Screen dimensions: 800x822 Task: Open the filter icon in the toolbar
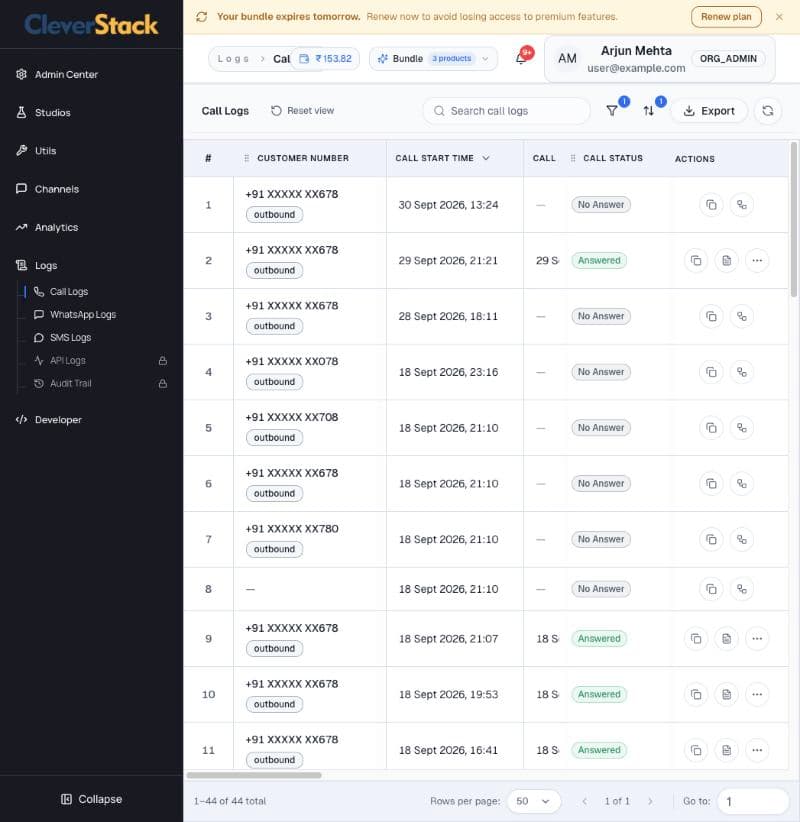click(612, 111)
